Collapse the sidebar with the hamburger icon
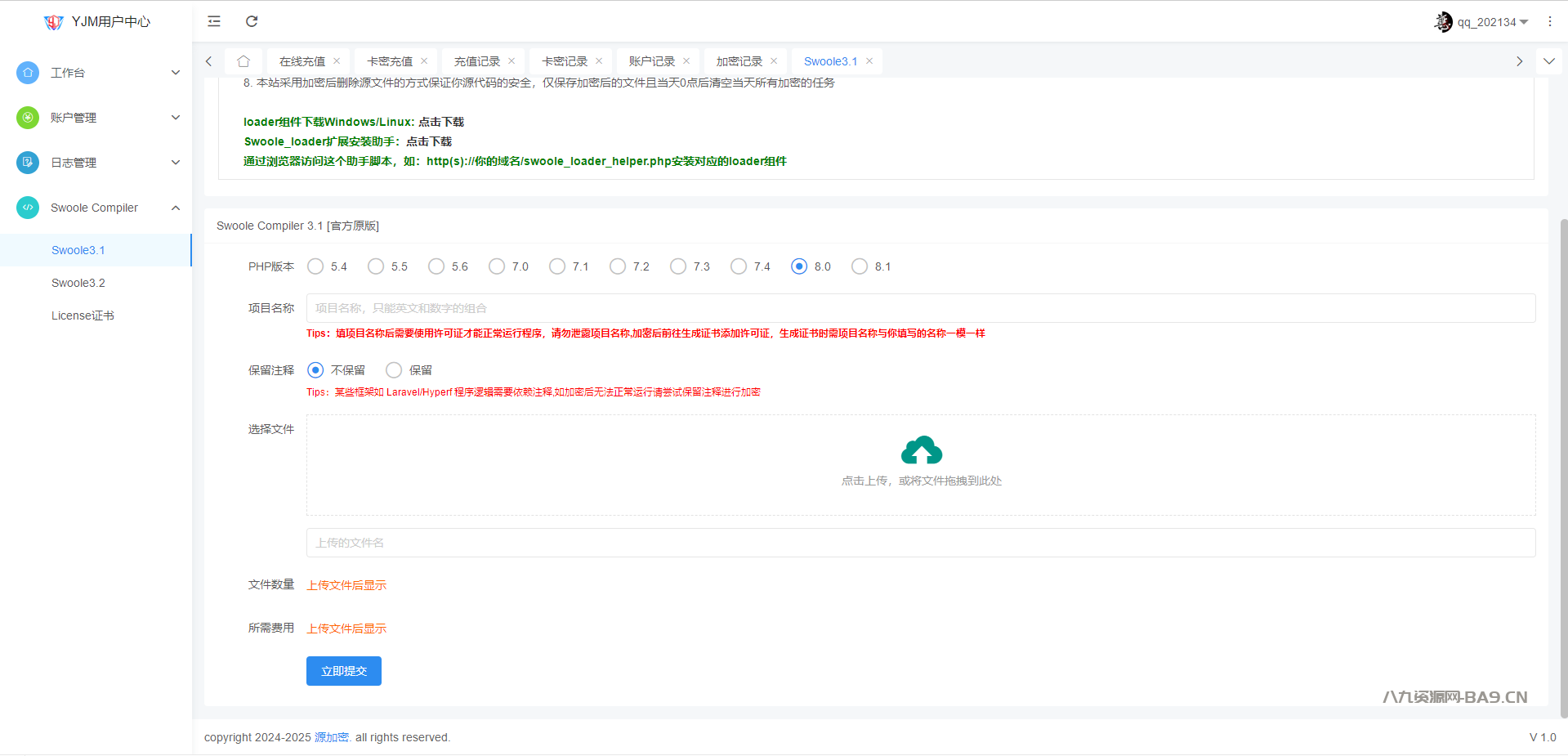1568x756 pixels. [x=214, y=21]
